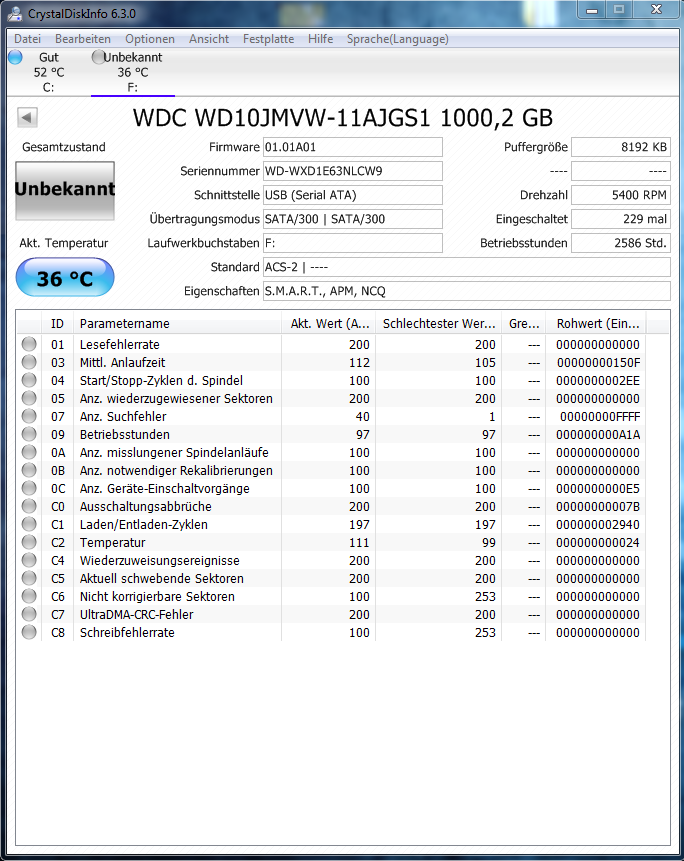Click the raw value 000000000A1A
Image resolution: width=684 pixels, height=861 pixels.
click(x=598, y=434)
